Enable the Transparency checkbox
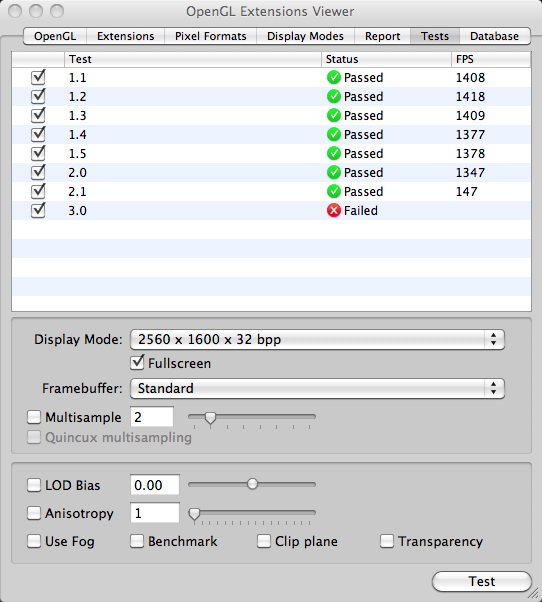The image size is (542, 602). pyautogui.click(x=387, y=541)
